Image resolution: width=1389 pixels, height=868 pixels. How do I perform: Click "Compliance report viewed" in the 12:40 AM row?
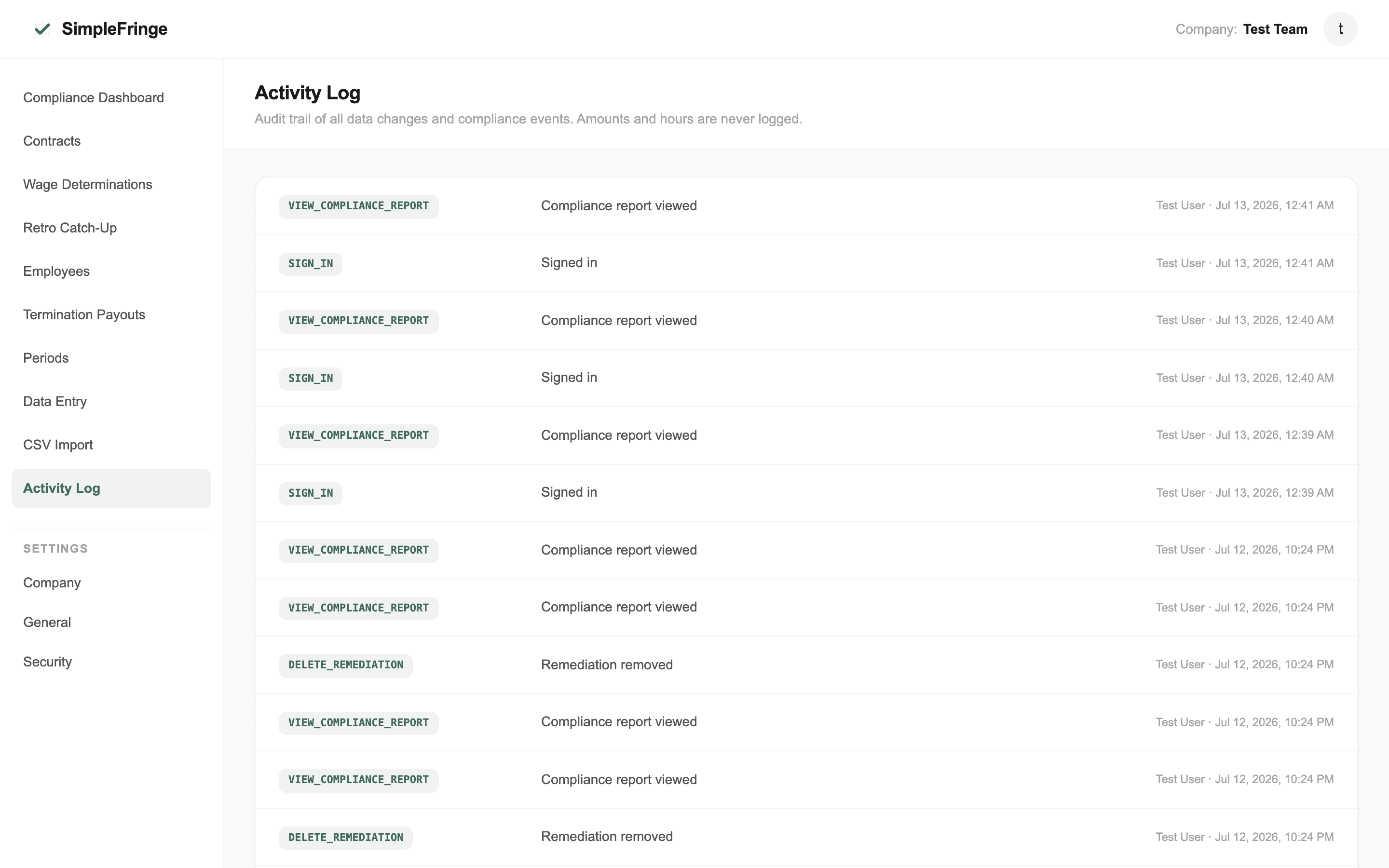pyautogui.click(x=619, y=320)
